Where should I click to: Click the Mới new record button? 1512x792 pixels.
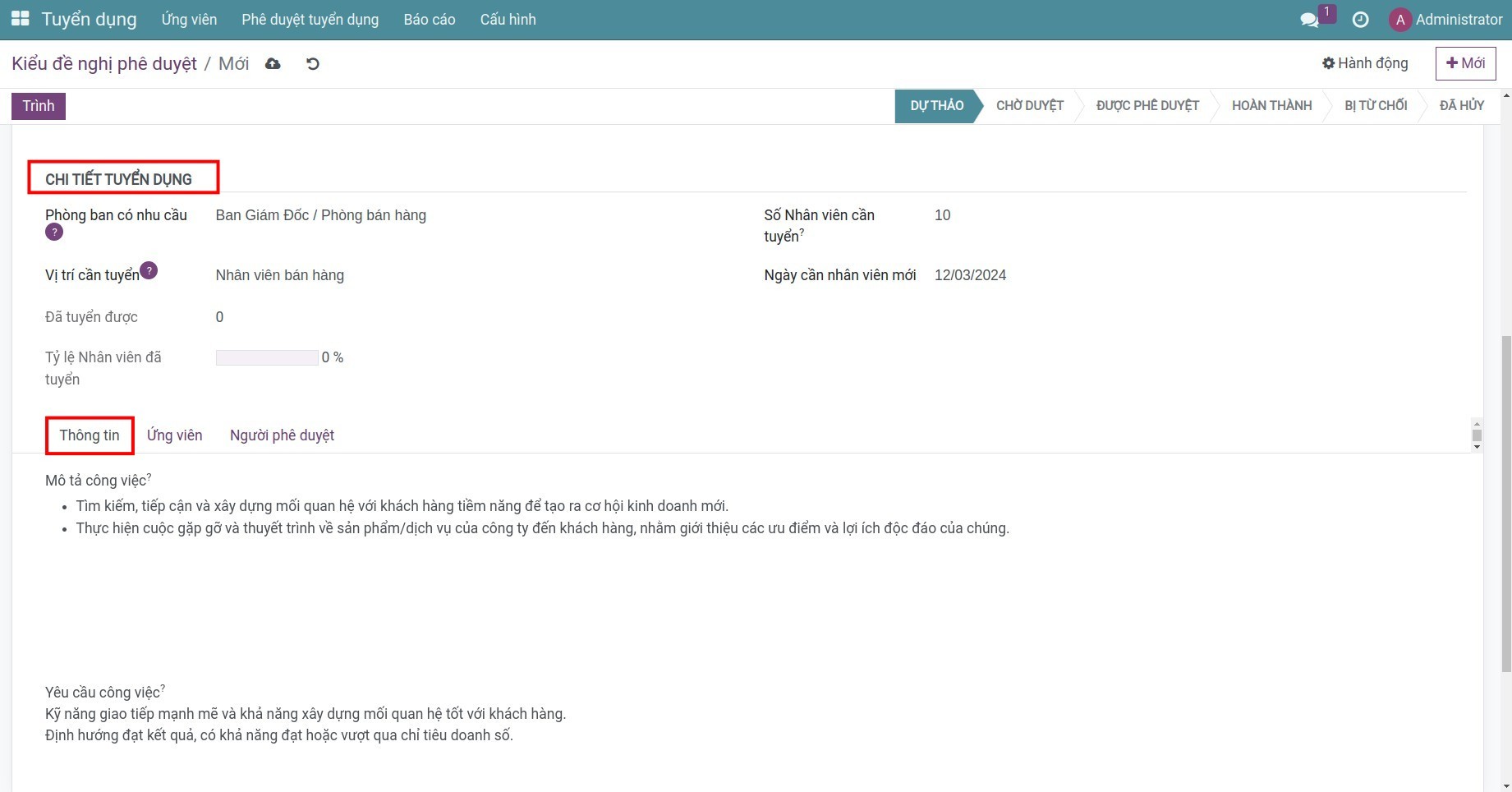(1465, 63)
